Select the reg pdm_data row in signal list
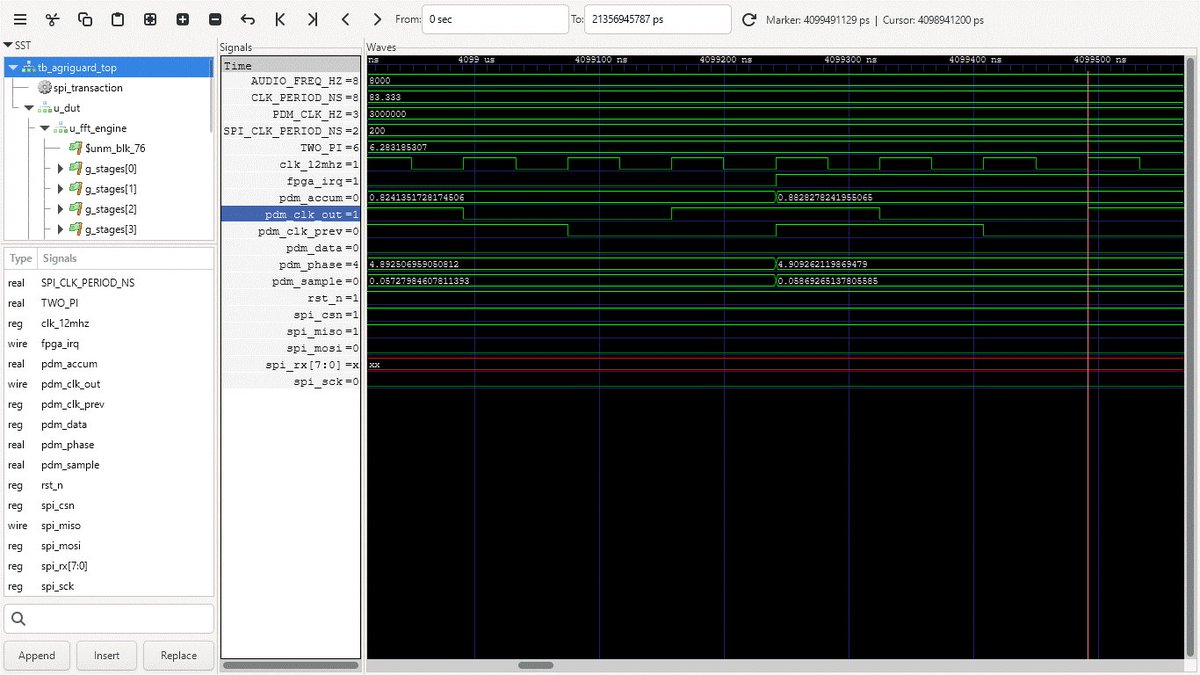The height and width of the screenshot is (675, 1200). (109, 424)
